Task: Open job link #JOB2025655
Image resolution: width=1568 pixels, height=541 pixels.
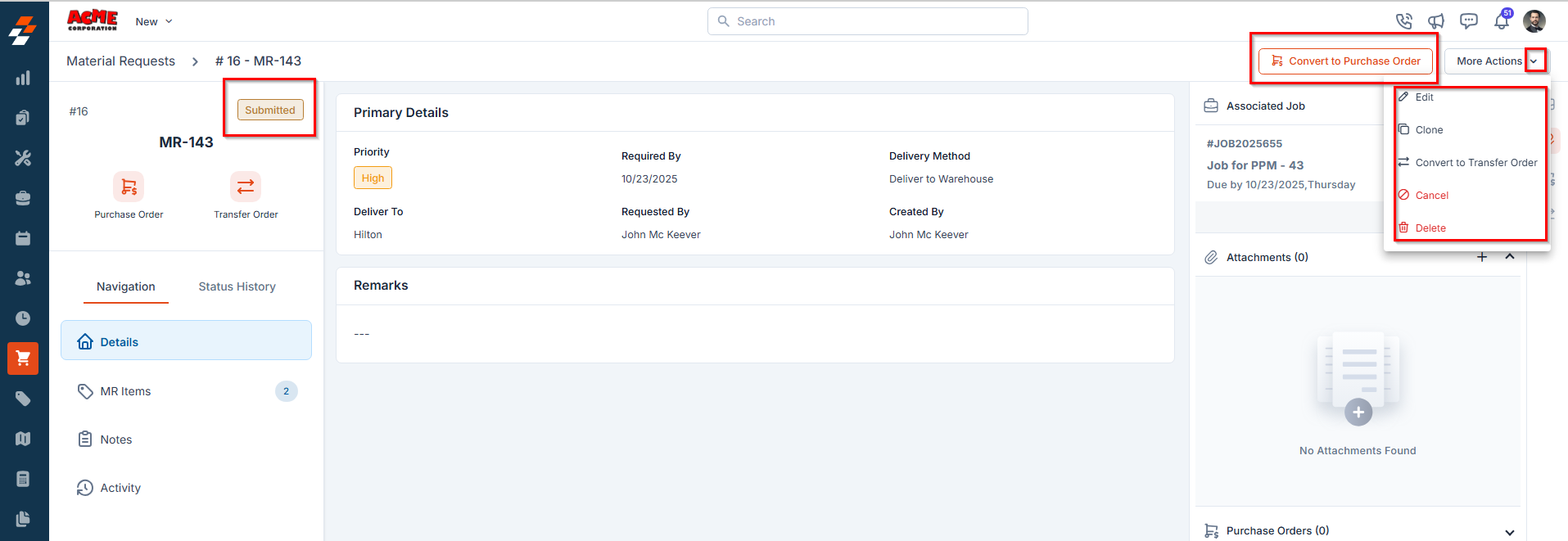Action: (1245, 143)
